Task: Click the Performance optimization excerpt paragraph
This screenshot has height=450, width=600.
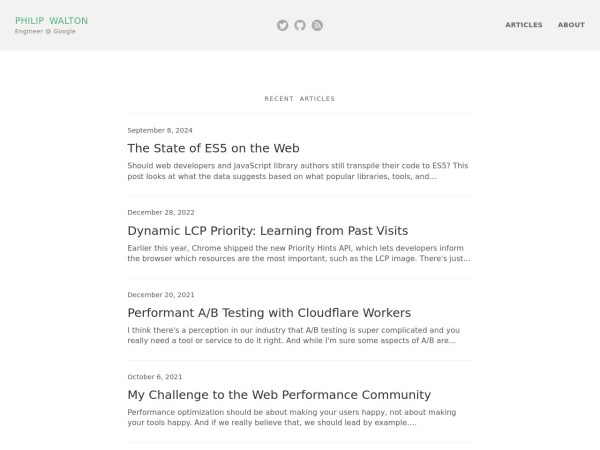Action: tap(292, 417)
